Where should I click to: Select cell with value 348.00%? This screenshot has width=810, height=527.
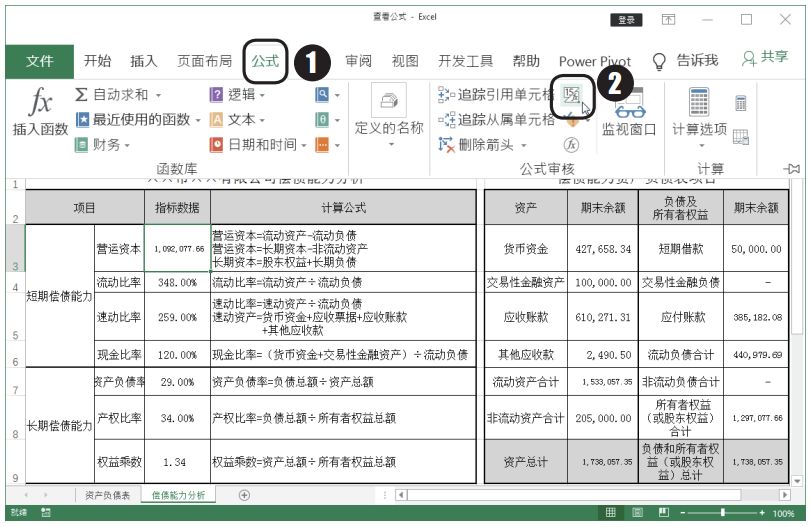coord(177,283)
